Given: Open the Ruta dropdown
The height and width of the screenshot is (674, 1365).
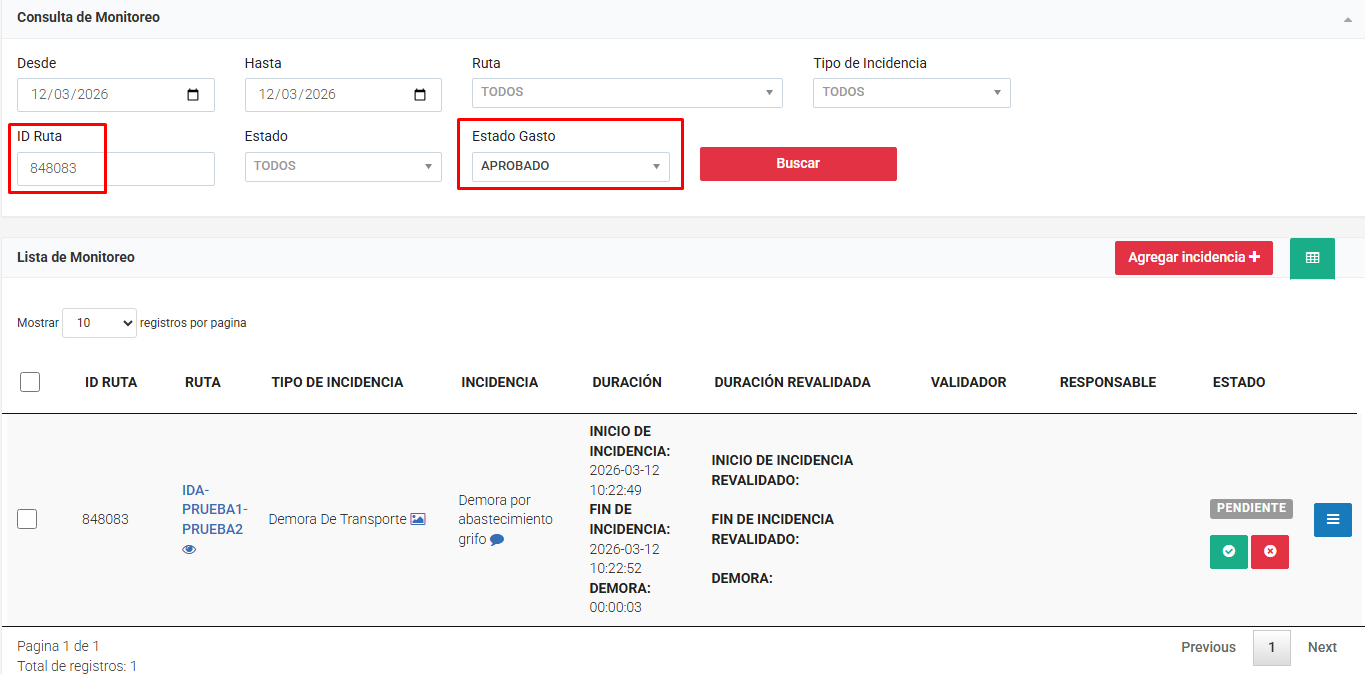Looking at the screenshot, I should coord(627,92).
